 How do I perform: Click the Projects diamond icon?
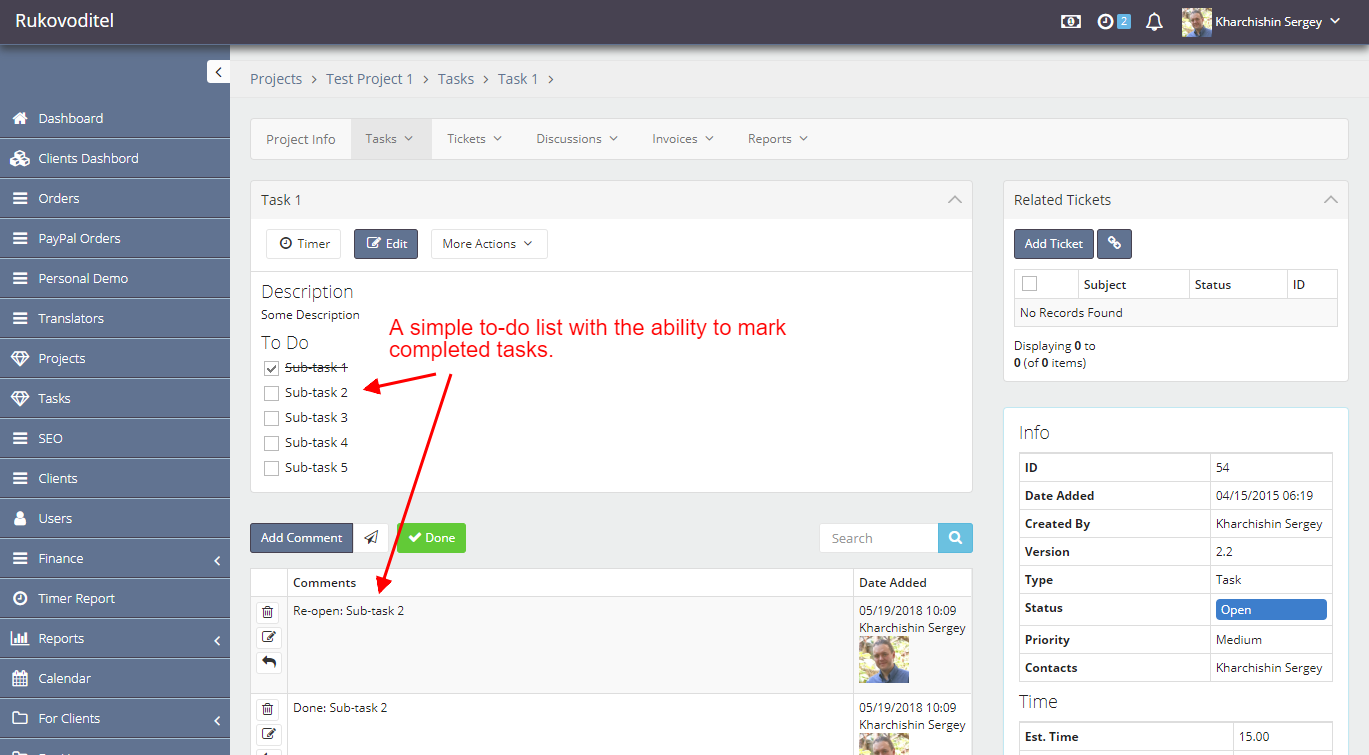(x=19, y=358)
